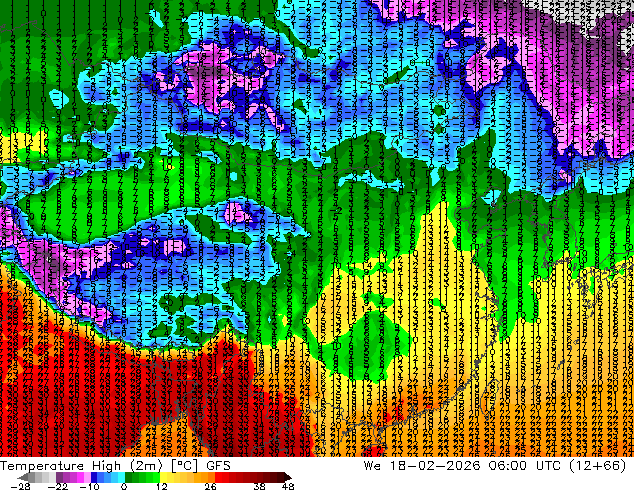Screen dimensions: 634x490
Task: Click the 26 label on the color scale
Action: click(210, 486)
